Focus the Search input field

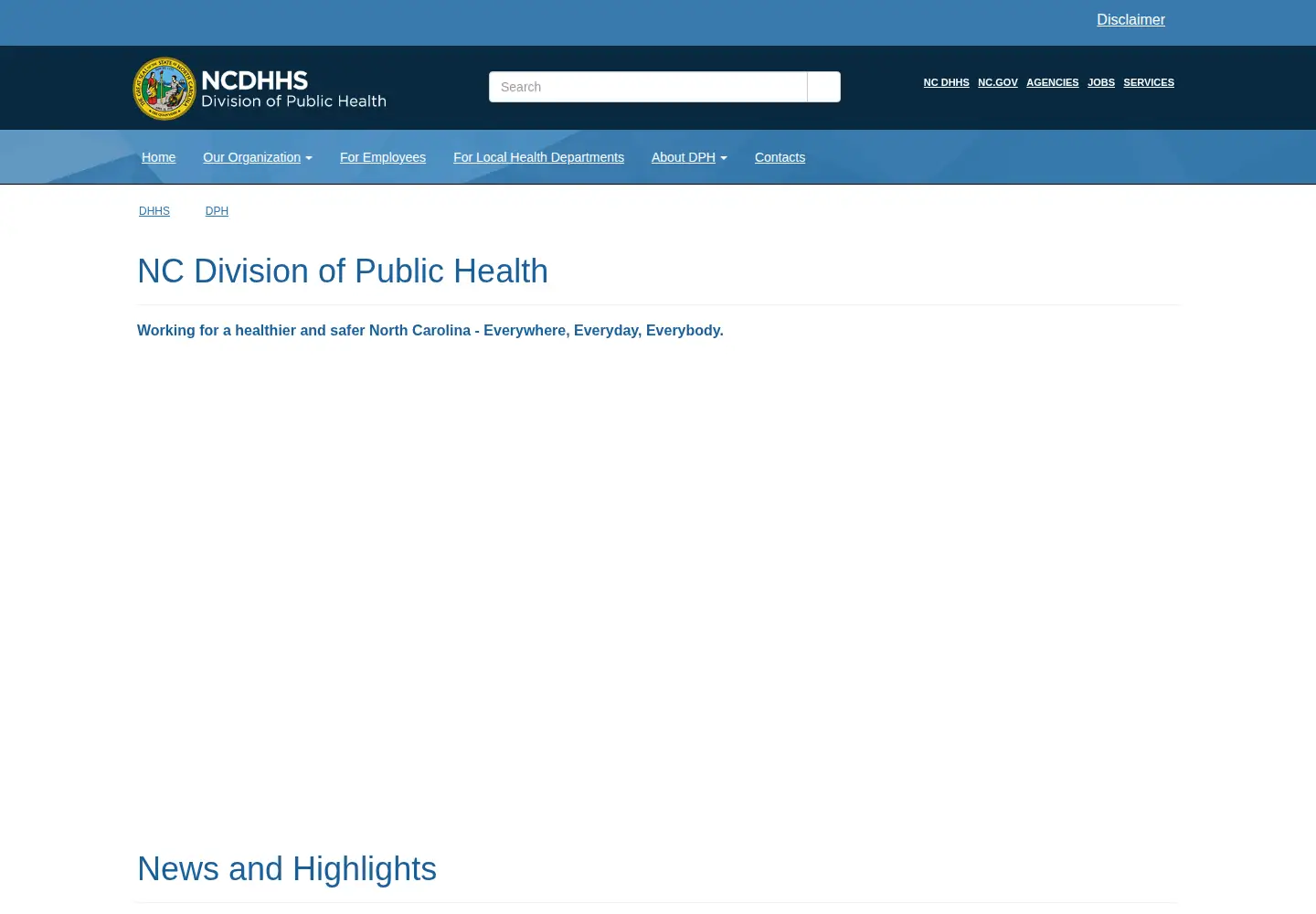click(x=648, y=87)
